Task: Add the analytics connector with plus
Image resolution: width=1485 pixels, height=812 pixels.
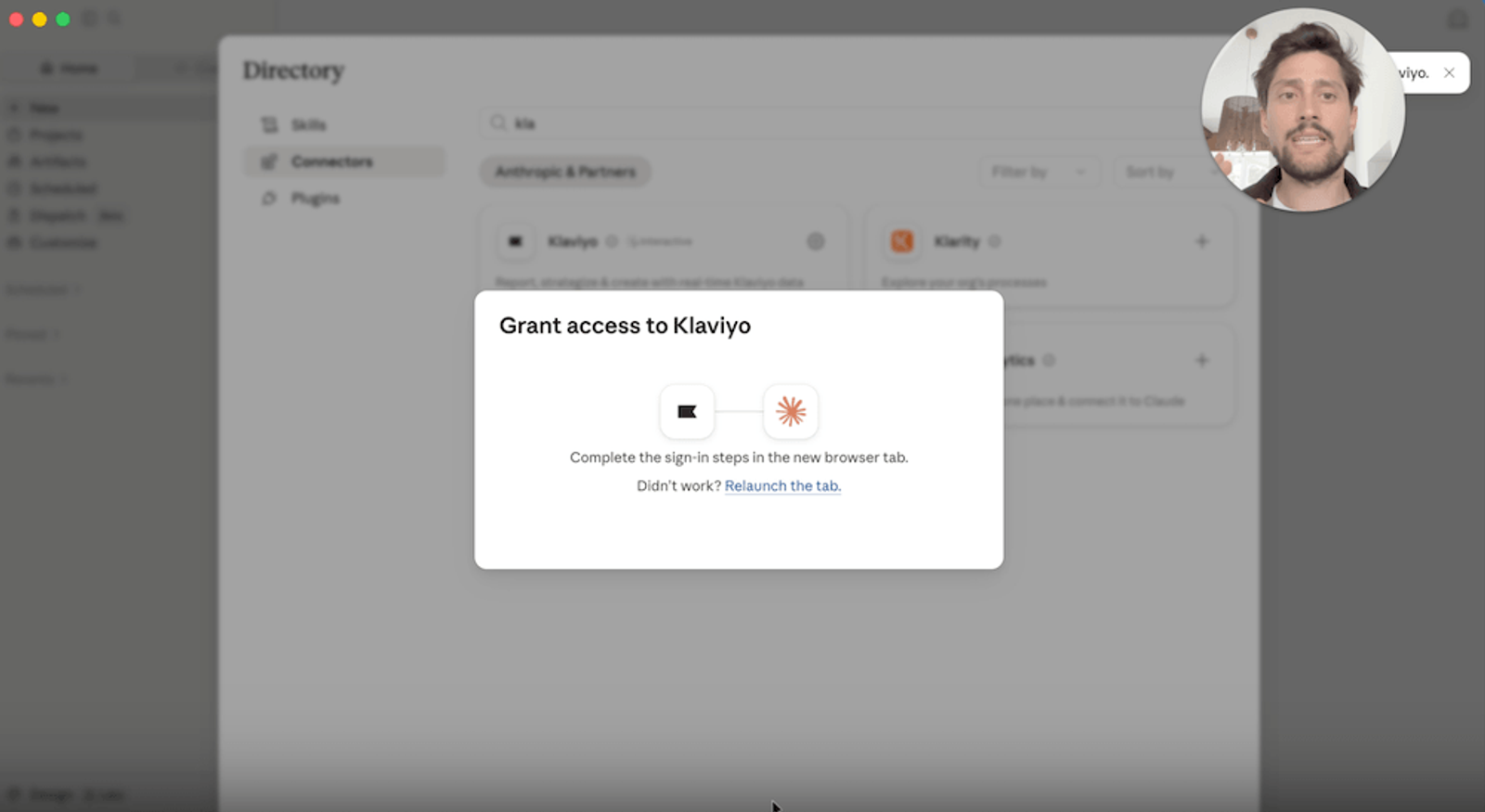Action: 1202,360
